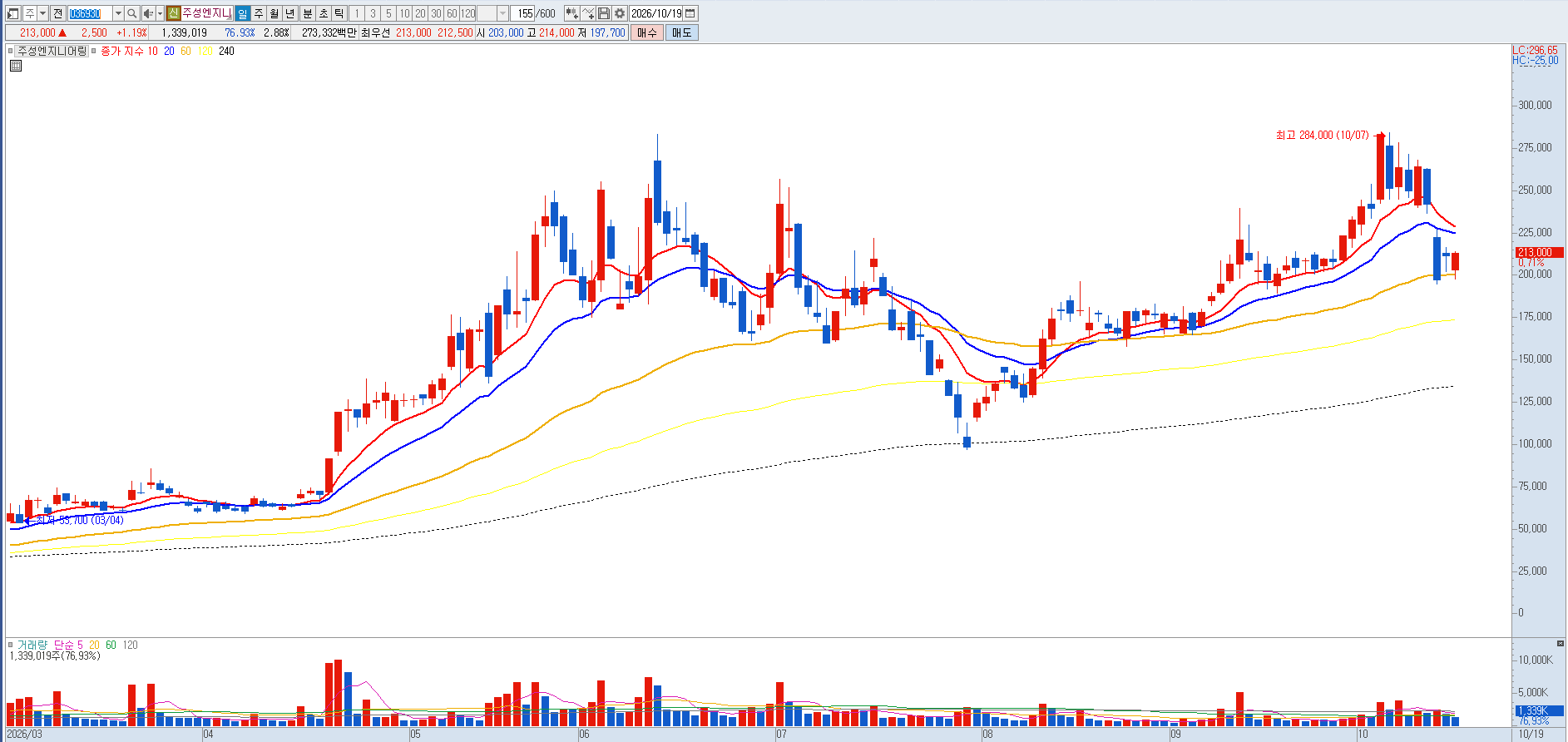Click the add indicator line icon with plus
This screenshot has width=1568, height=742.
[588, 13]
